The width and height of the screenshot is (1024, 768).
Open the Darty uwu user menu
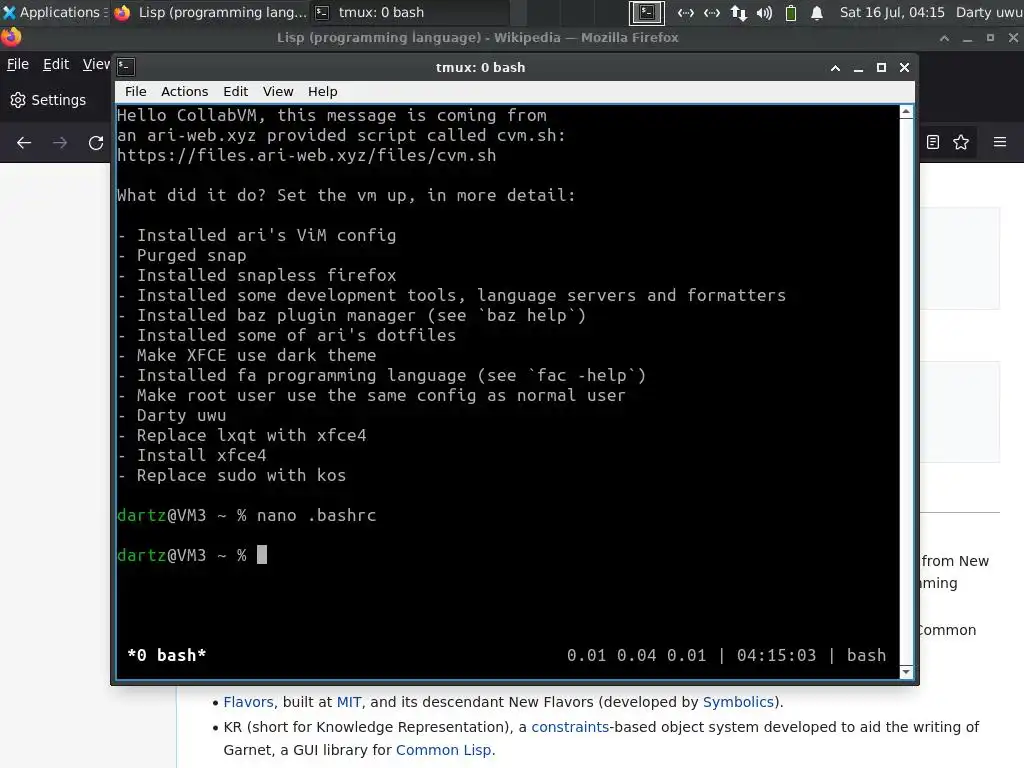[x=989, y=12]
